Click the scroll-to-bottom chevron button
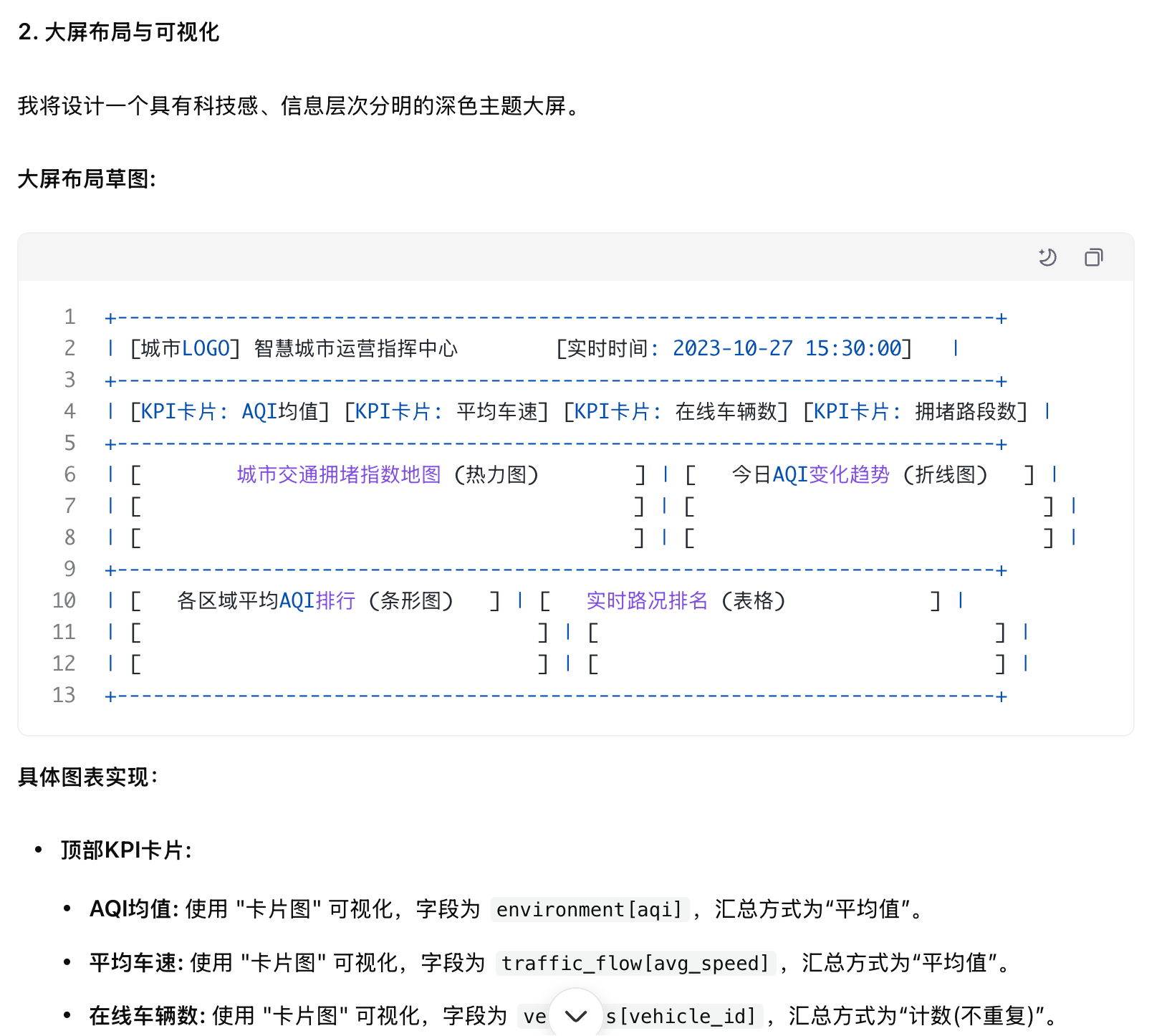Viewport: 1172px width, 1036px height. pos(576,1015)
